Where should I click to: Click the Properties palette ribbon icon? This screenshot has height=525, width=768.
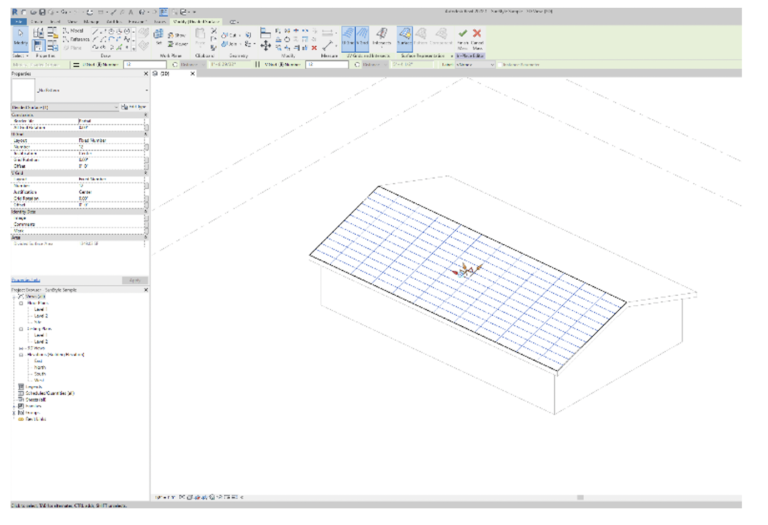coord(39,46)
